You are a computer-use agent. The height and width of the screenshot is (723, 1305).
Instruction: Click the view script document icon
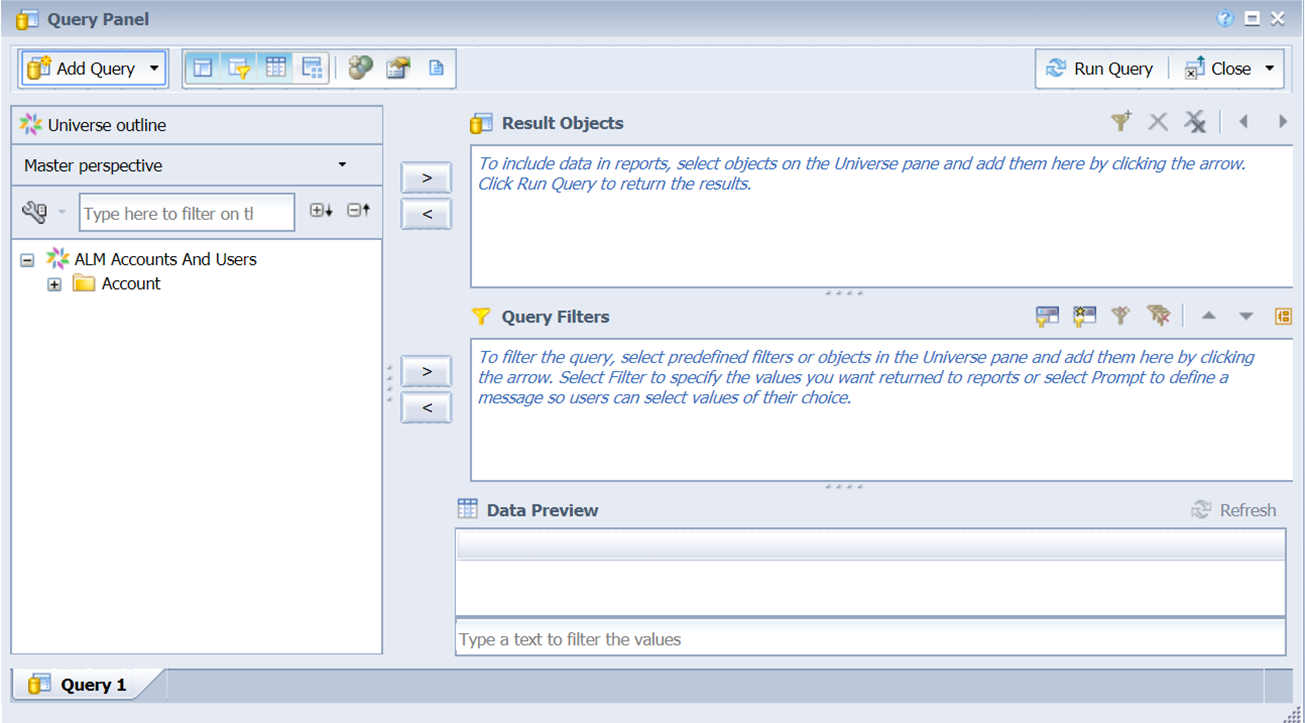pos(436,68)
